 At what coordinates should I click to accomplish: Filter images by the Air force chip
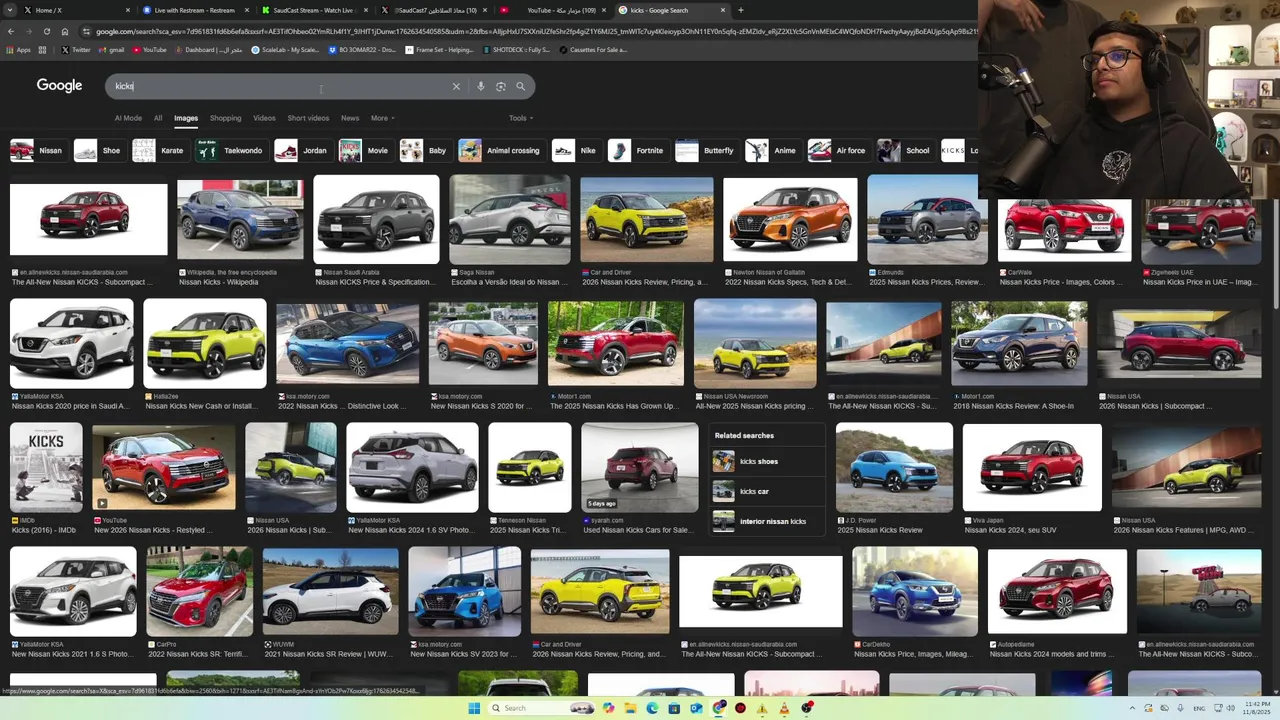[838, 151]
